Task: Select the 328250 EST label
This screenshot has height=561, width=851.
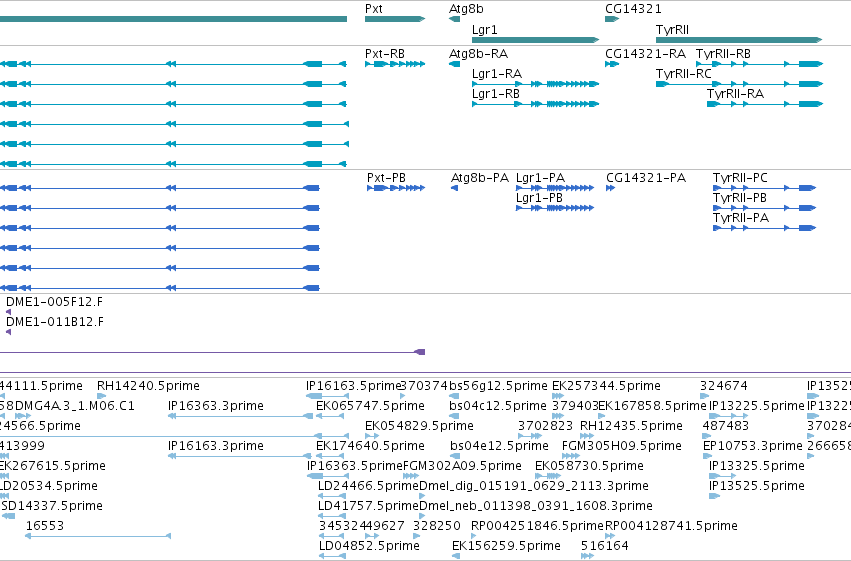Action: [x=437, y=526]
